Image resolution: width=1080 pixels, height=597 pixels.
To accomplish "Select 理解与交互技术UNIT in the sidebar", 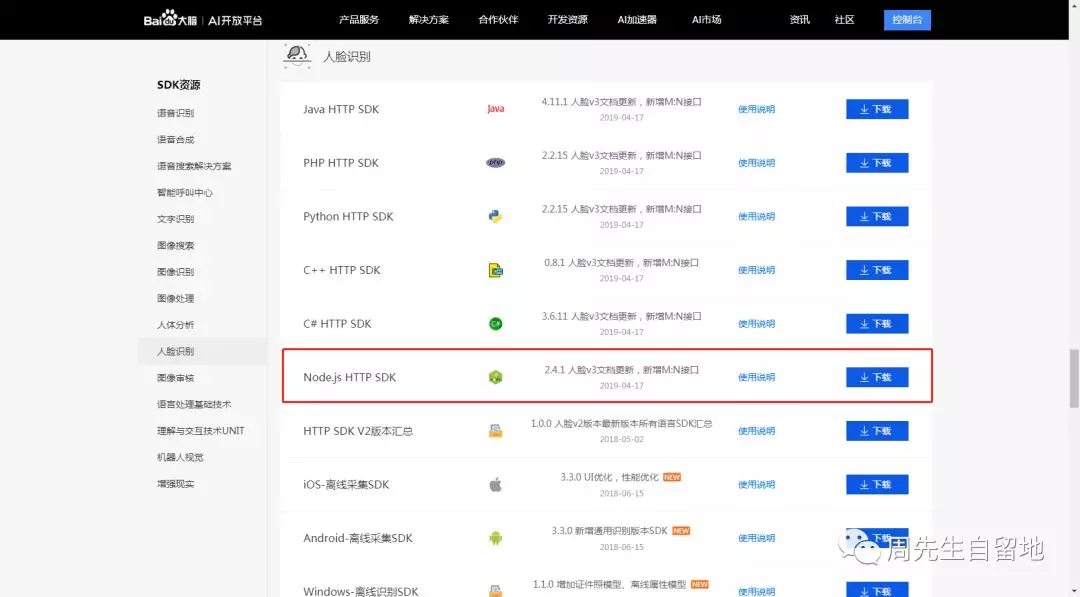I will tap(200, 431).
